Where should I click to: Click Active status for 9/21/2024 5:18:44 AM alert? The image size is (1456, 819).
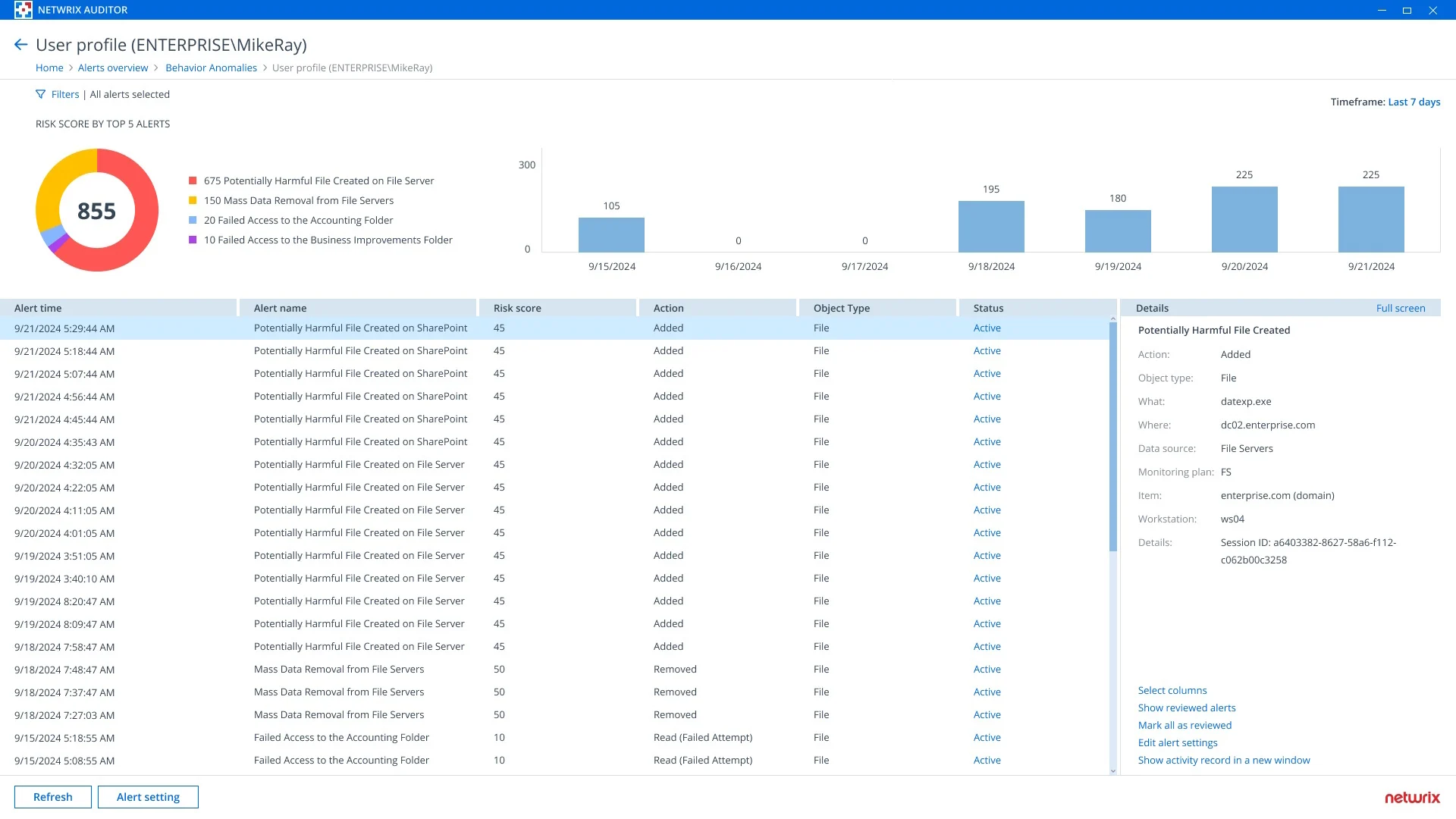click(x=987, y=351)
